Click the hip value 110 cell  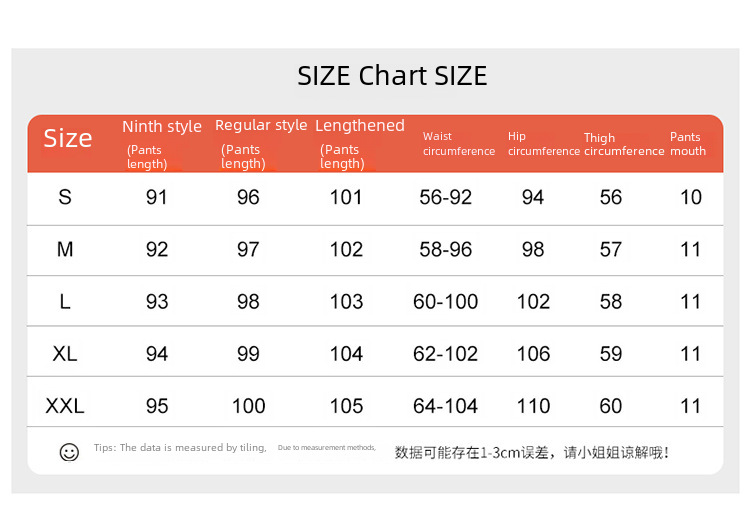[x=533, y=406]
